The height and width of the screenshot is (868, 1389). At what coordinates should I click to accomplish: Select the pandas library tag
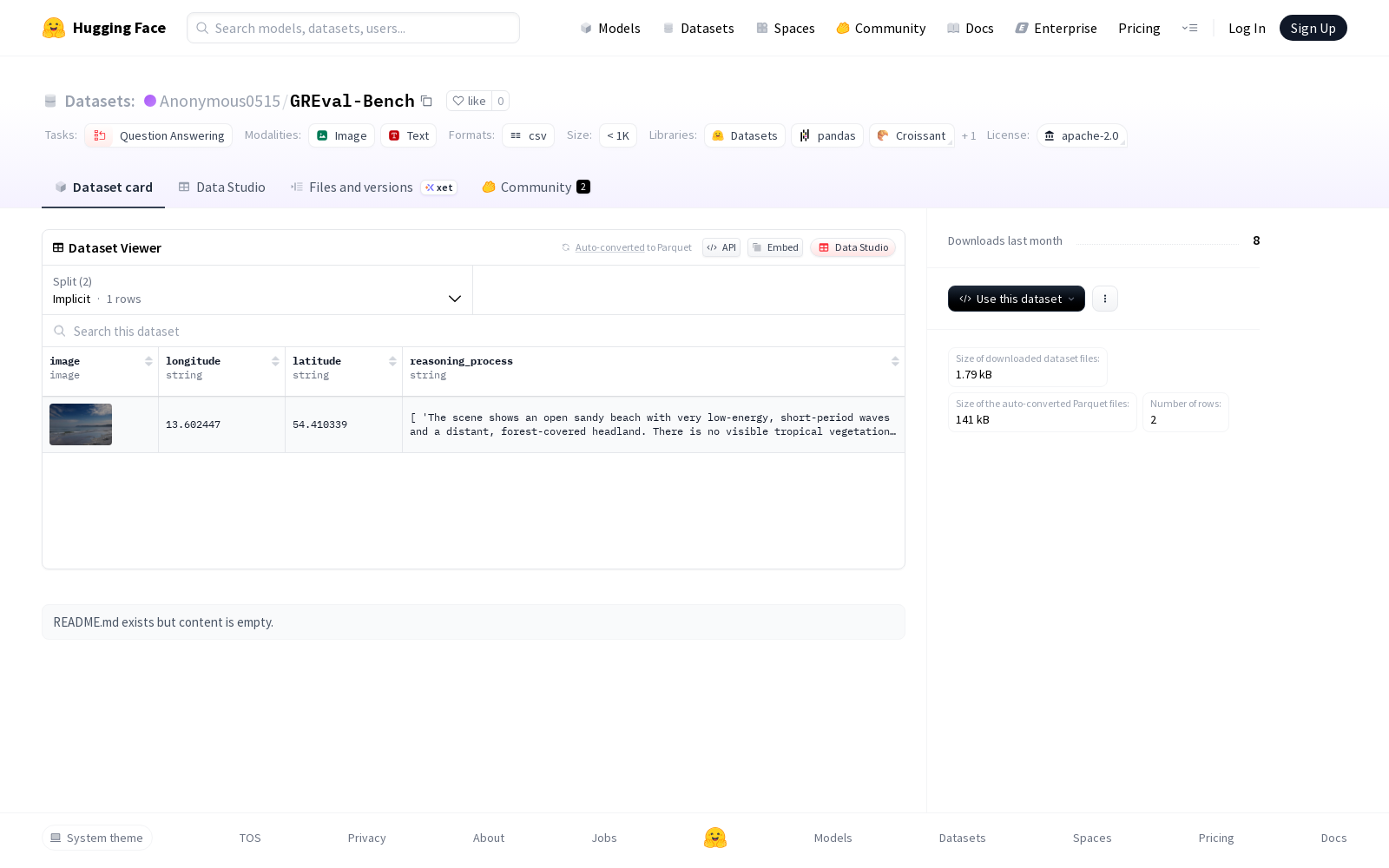click(x=827, y=135)
